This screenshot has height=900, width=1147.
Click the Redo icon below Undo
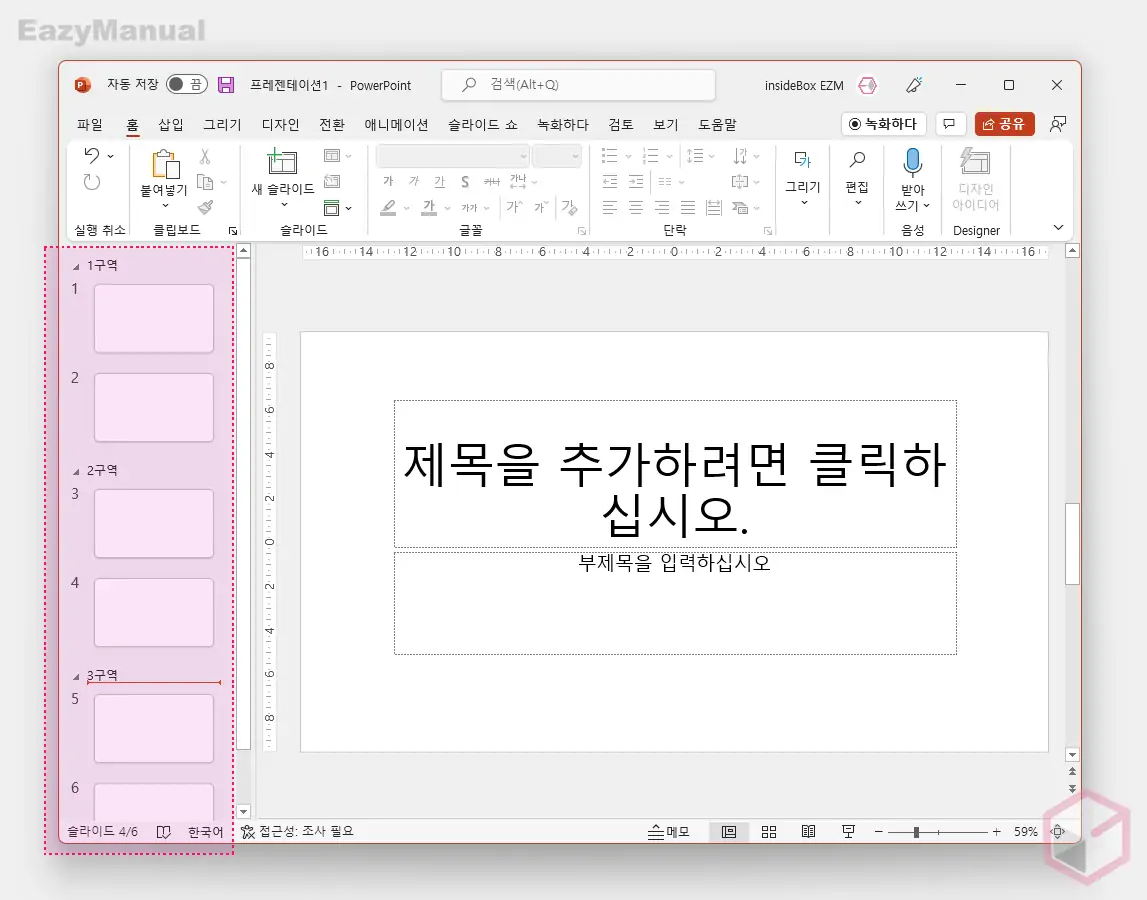(91, 182)
